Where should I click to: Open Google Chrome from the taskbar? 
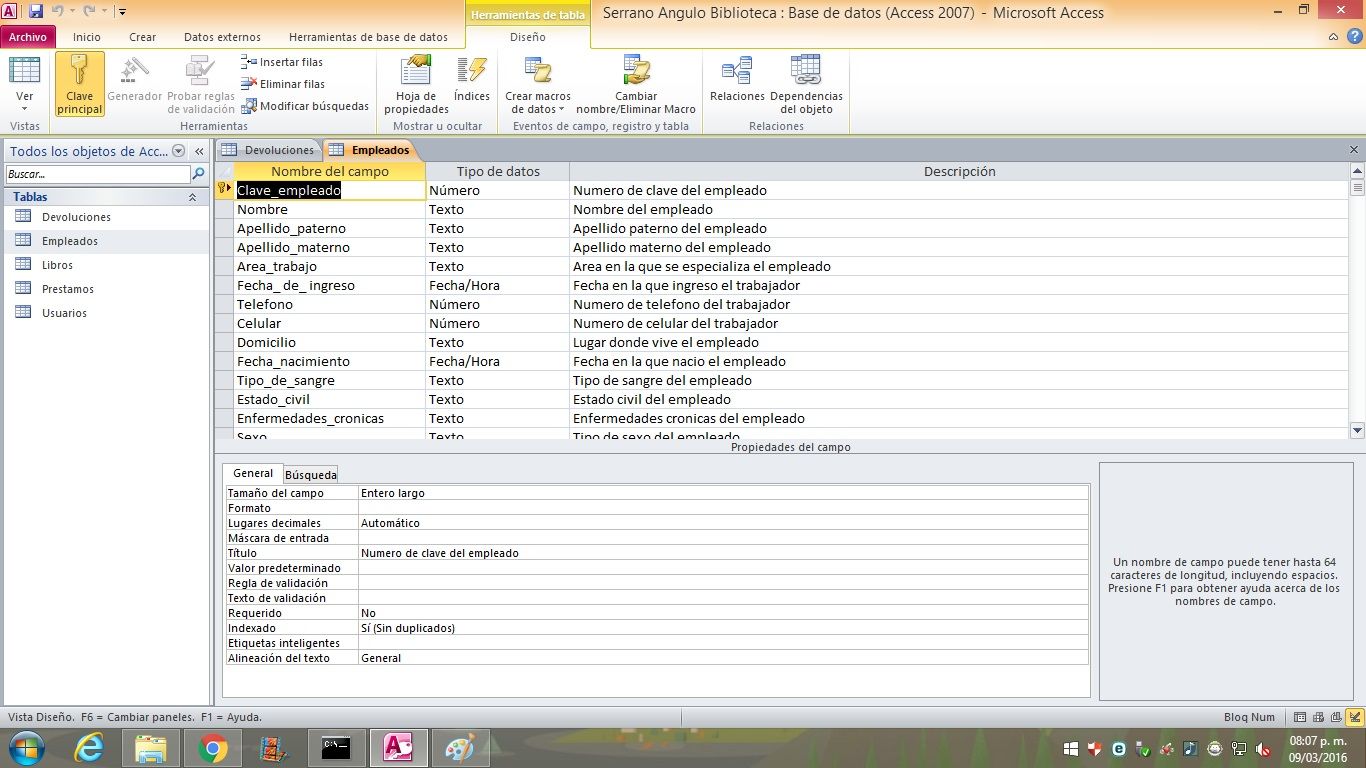(x=212, y=747)
